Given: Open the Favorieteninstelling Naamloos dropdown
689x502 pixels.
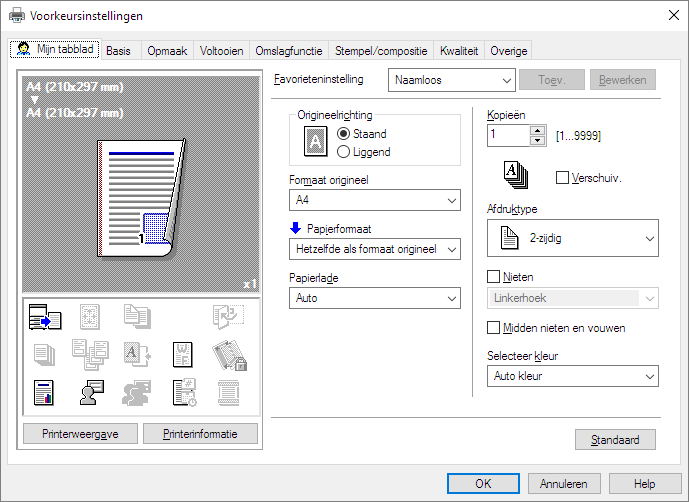Looking at the screenshot, I should (x=452, y=80).
